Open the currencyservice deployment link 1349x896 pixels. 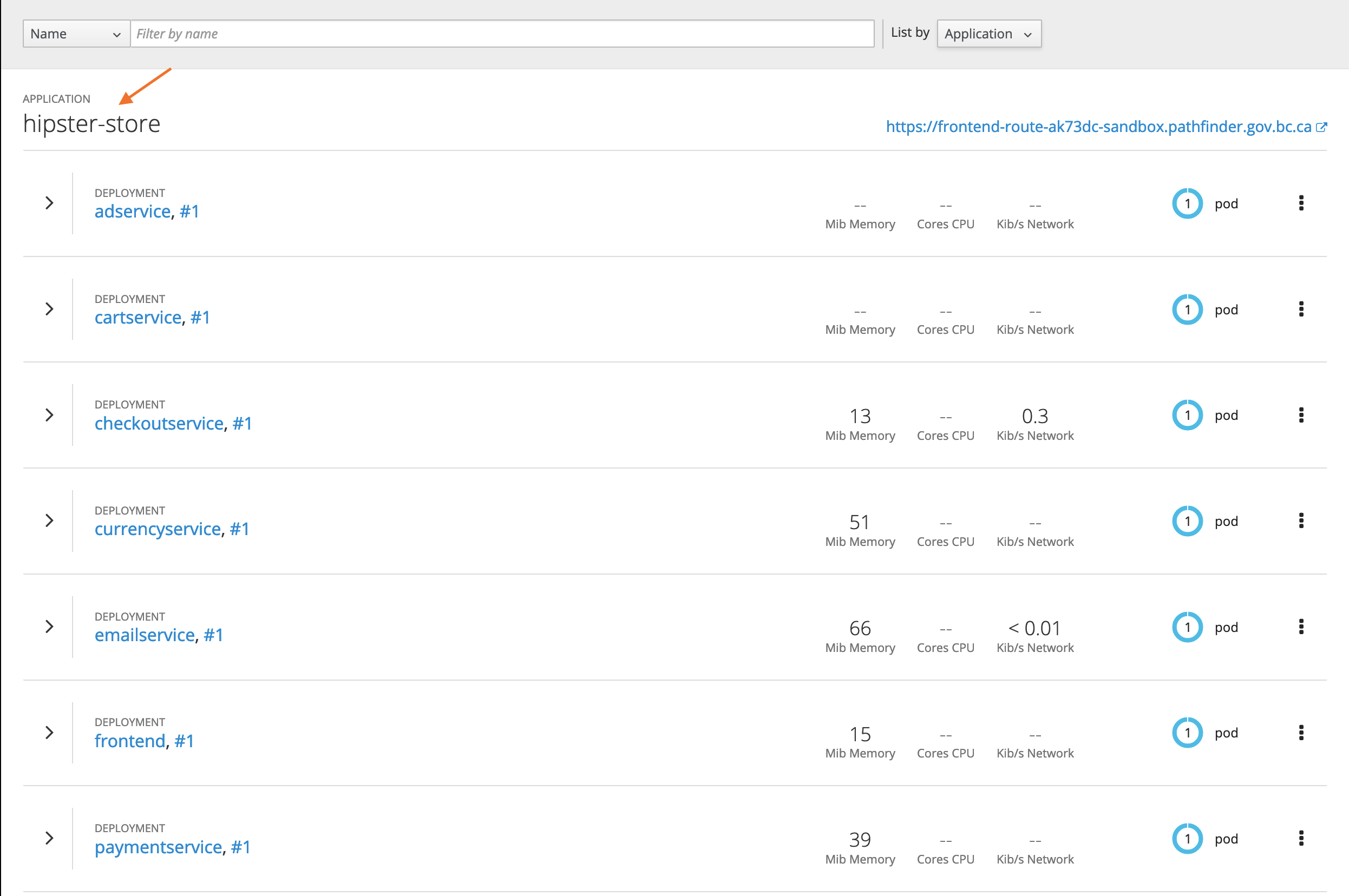coord(157,529)
